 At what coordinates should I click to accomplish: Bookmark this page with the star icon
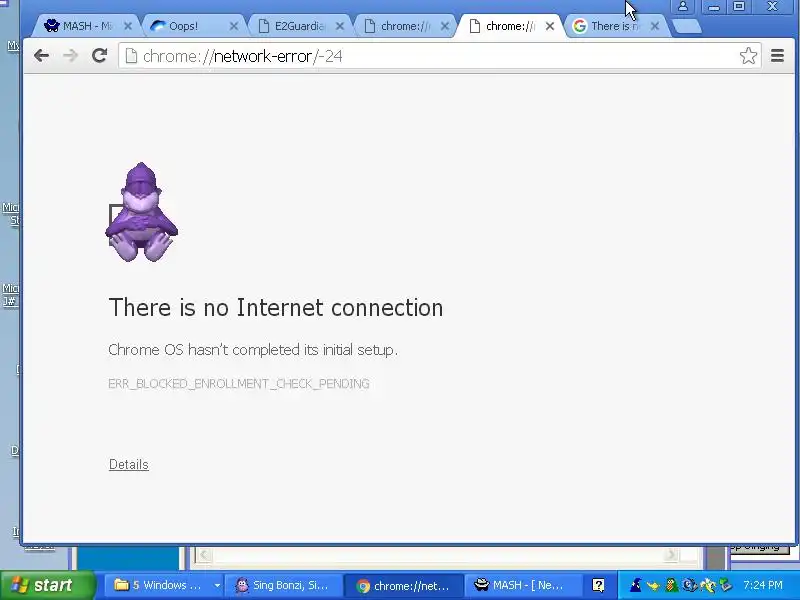[748, 56]
